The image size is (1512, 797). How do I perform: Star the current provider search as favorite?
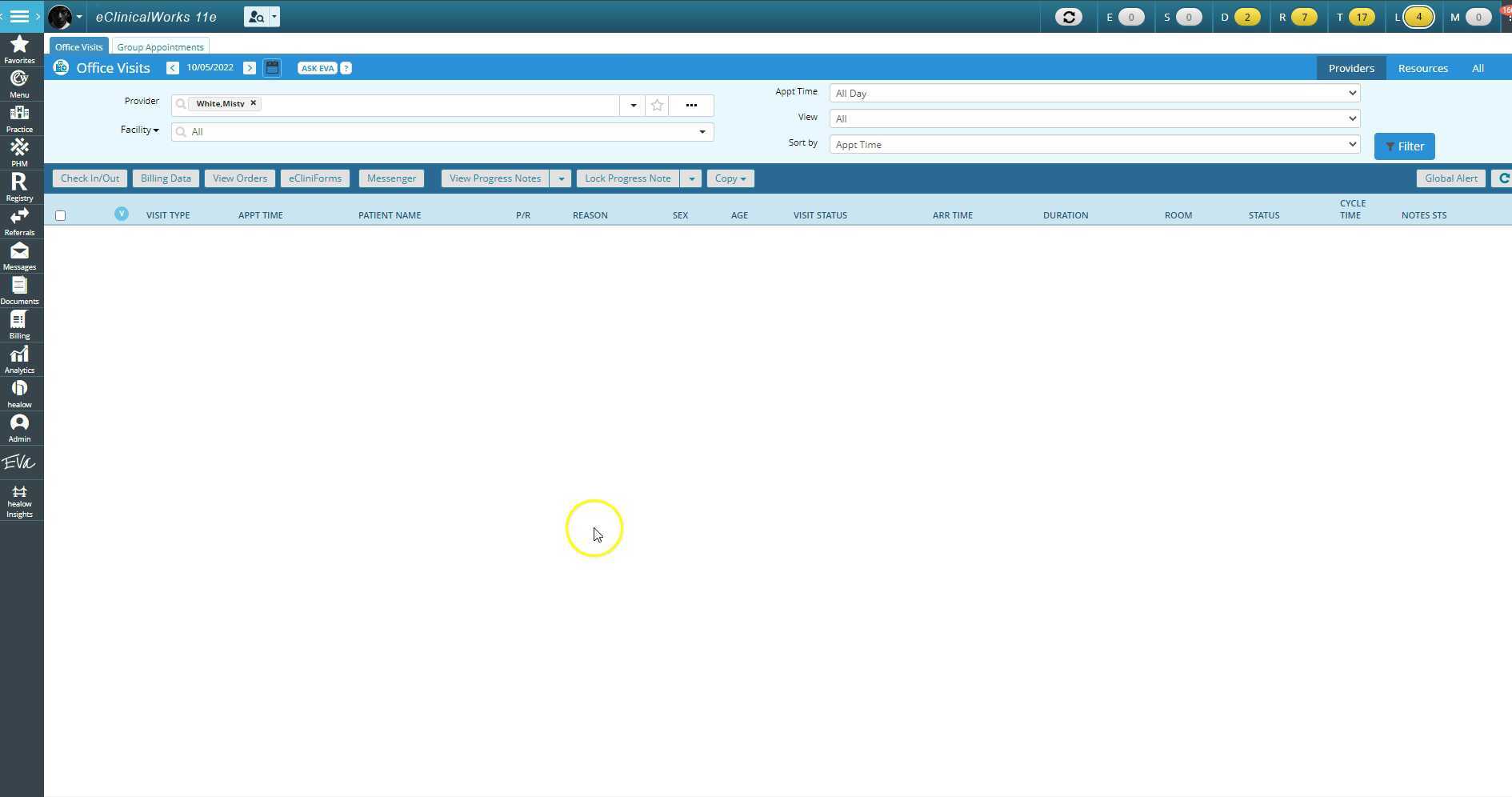[657, 105]
